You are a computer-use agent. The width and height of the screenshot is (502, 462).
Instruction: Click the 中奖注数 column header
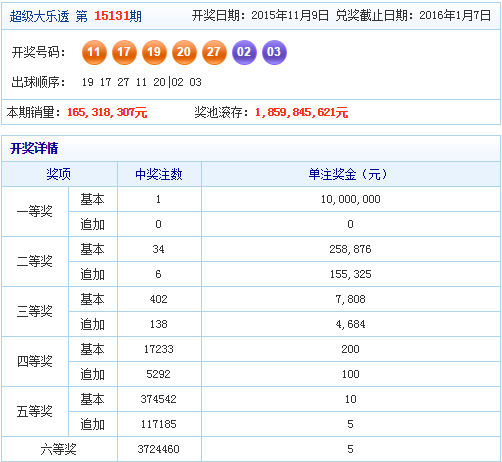[x=159, y=174]
